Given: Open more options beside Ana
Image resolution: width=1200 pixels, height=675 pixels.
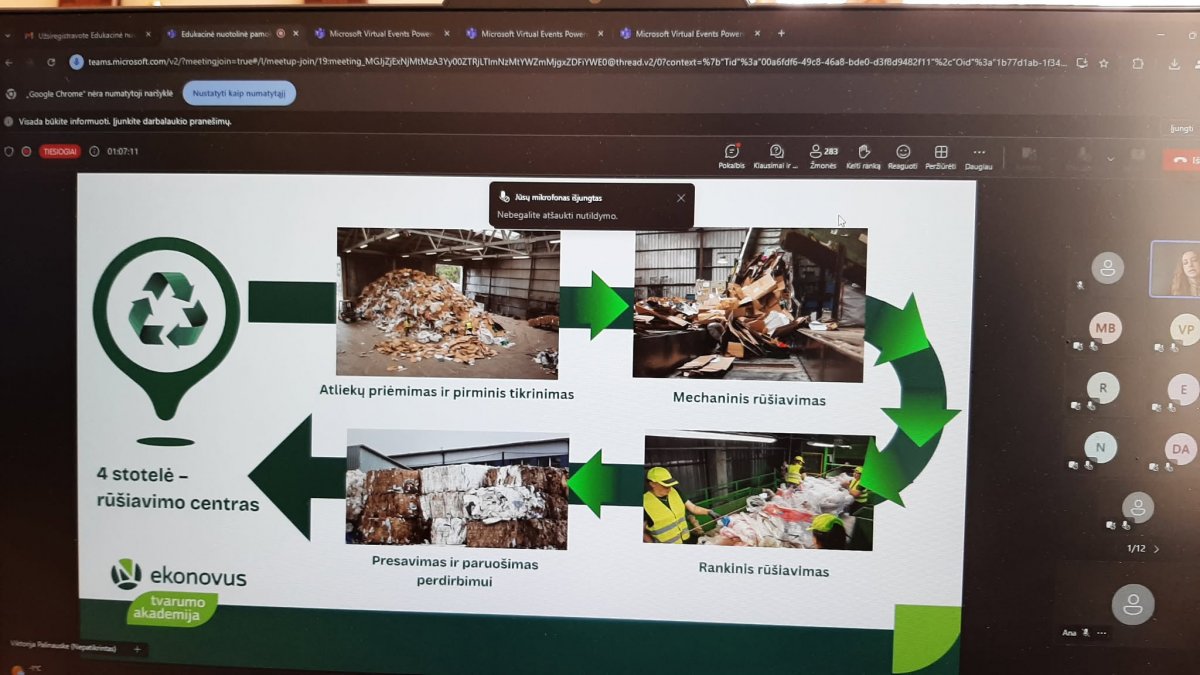Looking at the screenshot, I should tap(1102, 633).
